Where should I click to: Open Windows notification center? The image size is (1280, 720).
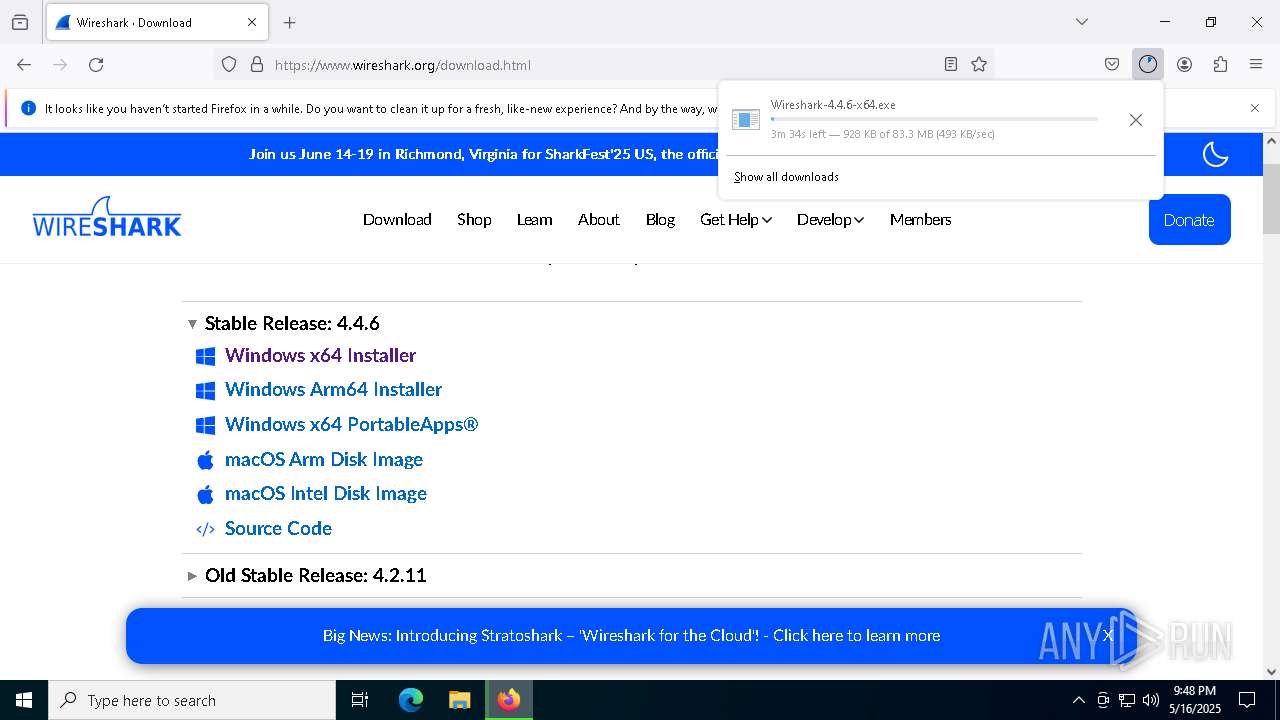[x=1247, y=700]
